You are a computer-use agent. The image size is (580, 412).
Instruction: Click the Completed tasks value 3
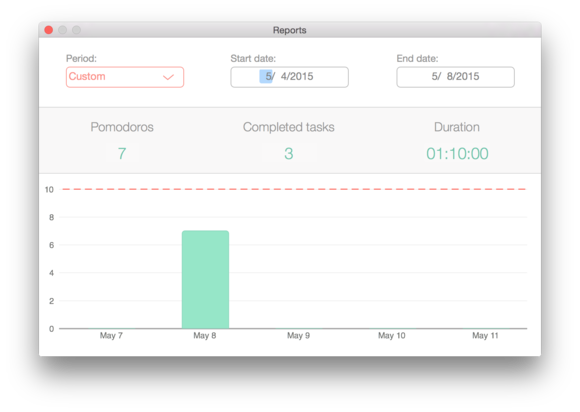(x=289, y=153)
